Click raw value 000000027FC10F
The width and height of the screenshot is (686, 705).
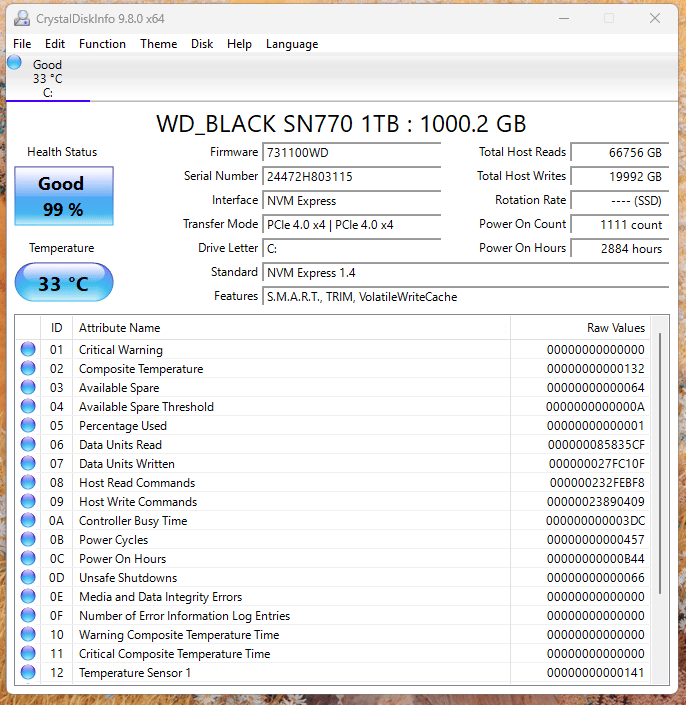tap(597, 464)
